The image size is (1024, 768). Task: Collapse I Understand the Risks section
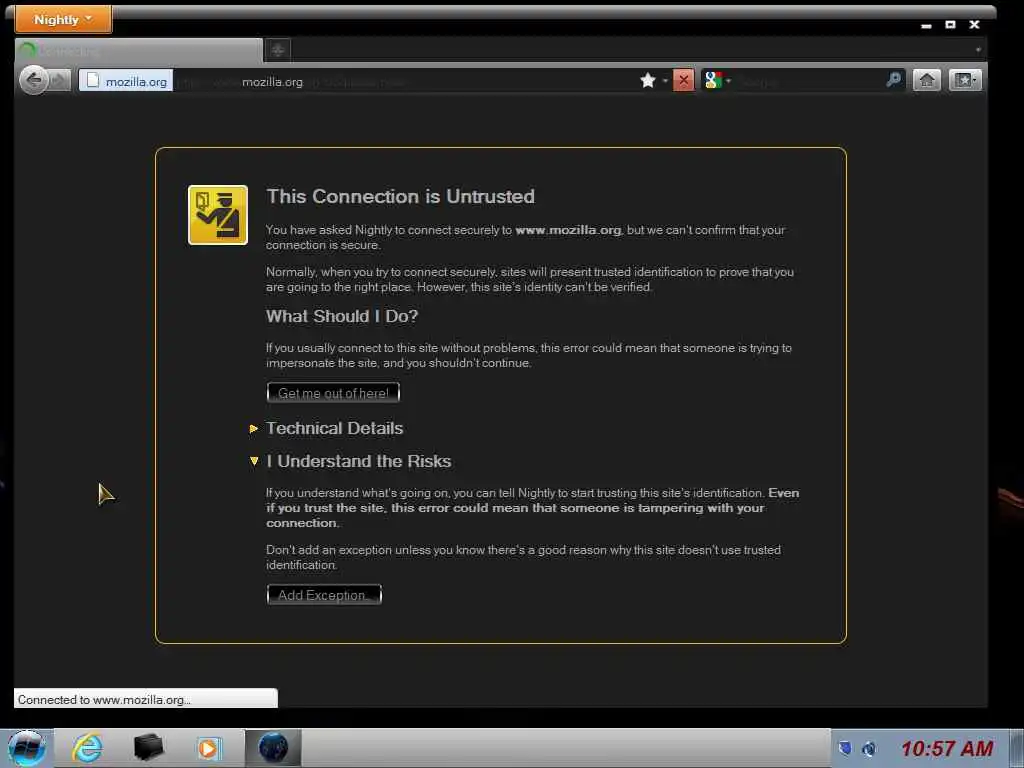[358, 461]
